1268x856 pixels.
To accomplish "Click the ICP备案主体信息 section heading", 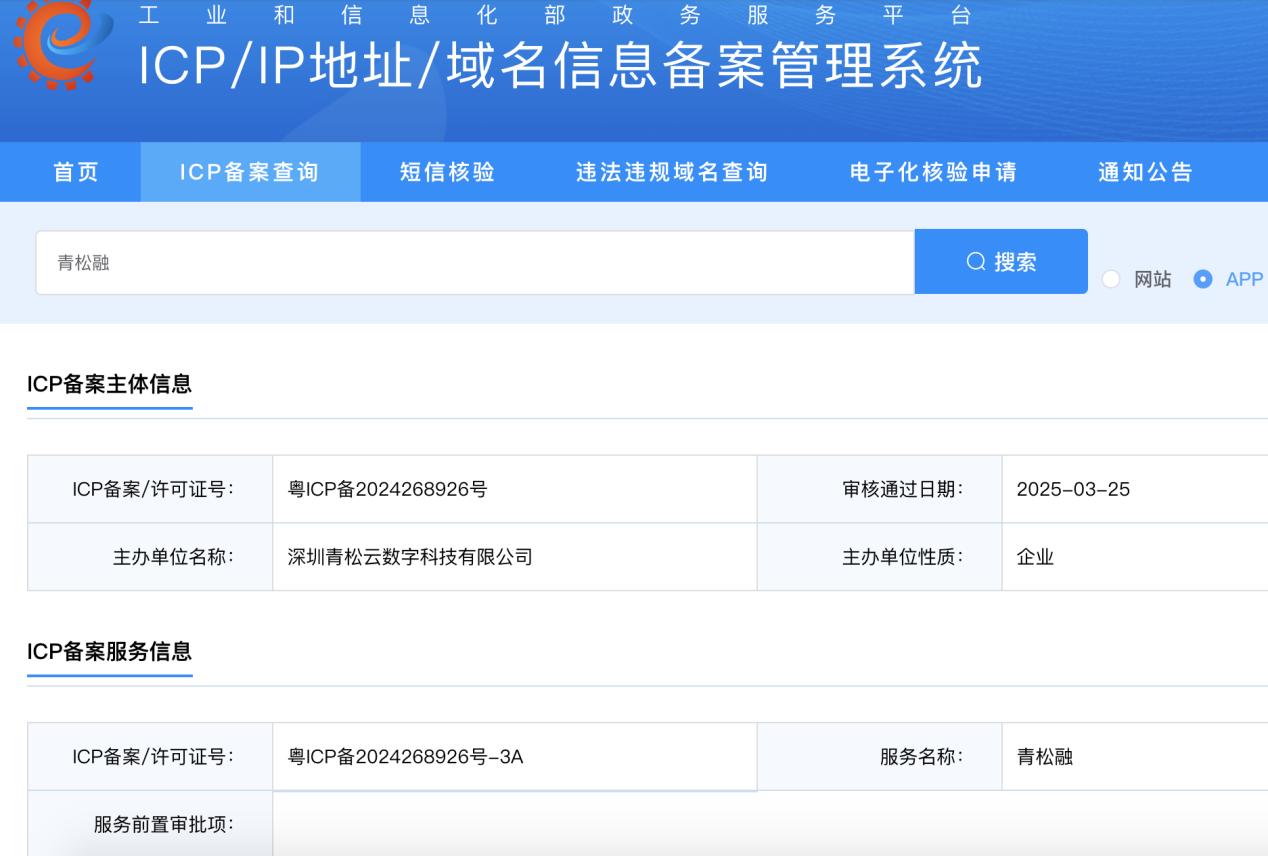I will coord(109,383).
